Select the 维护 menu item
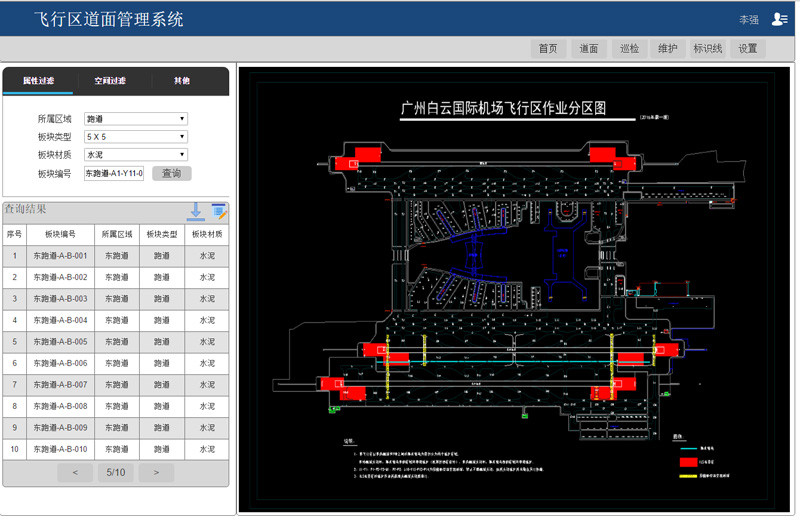800x520 pixels. click(667, 48)
